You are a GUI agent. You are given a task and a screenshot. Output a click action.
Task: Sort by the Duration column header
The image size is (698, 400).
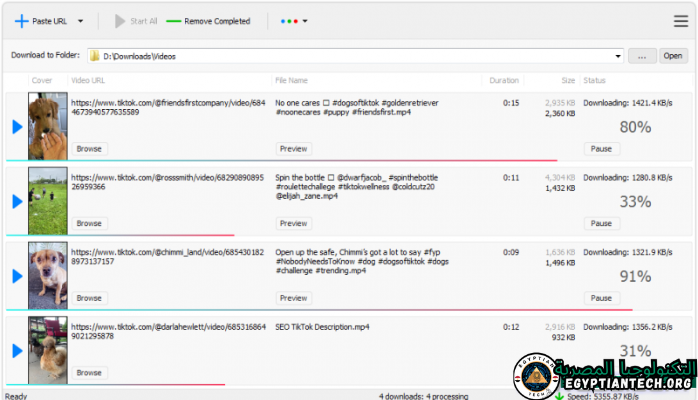(x=504, y=80)
